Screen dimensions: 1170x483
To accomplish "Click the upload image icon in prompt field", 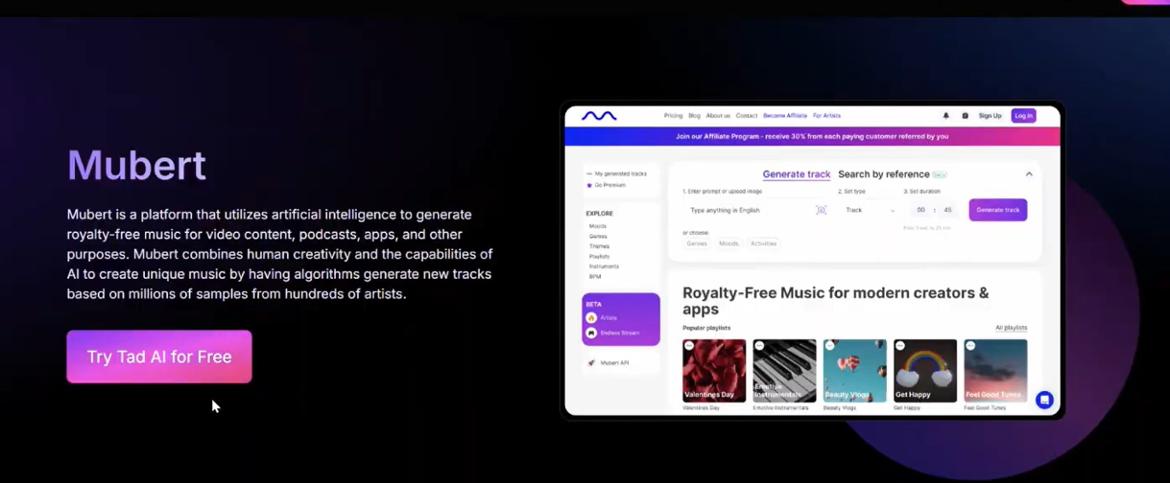I will tap(822, 211).
